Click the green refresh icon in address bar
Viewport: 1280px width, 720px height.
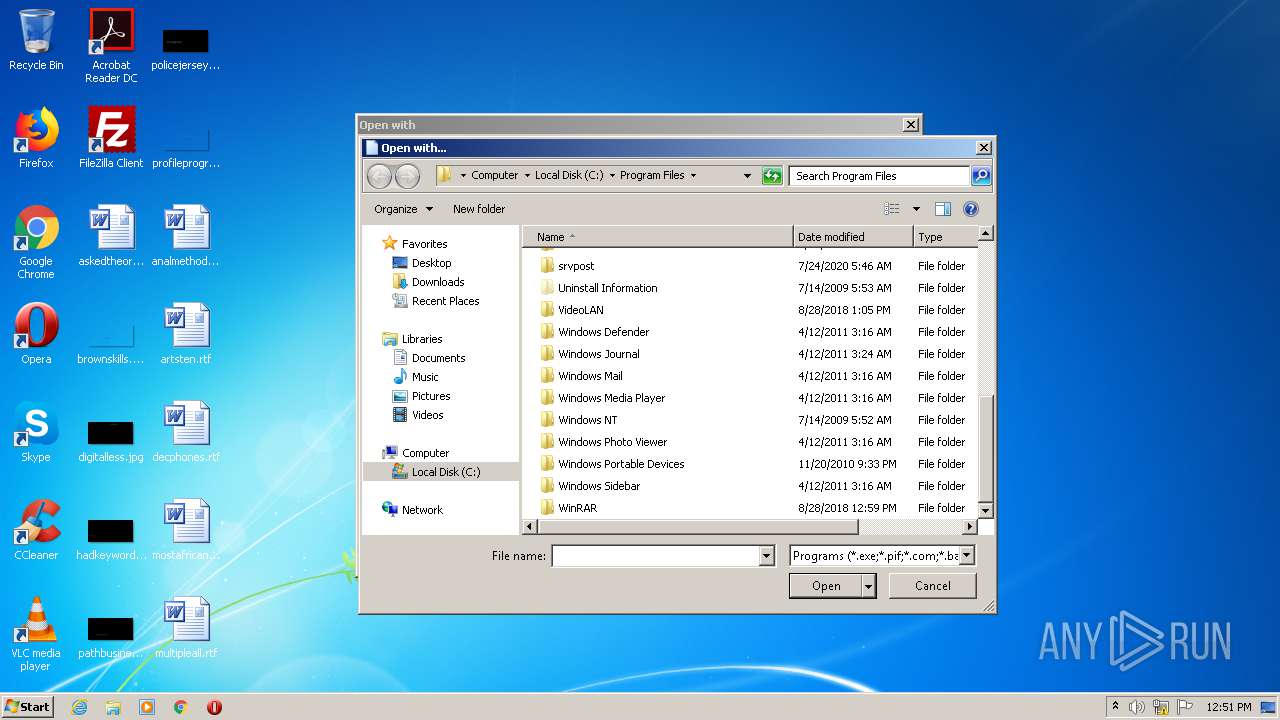[x=771, y=176]
